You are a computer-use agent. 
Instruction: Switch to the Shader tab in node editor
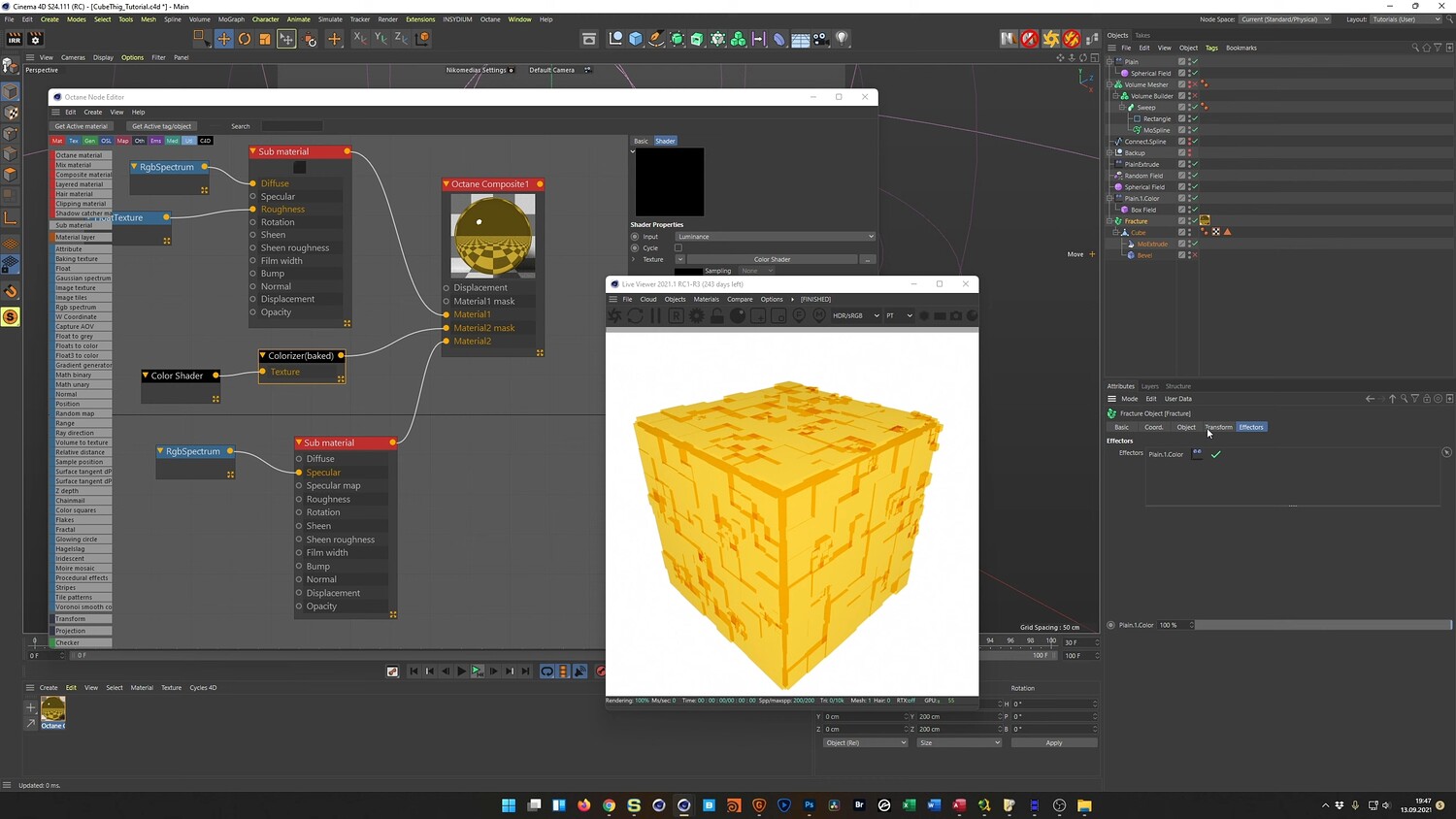pos(665,141)
